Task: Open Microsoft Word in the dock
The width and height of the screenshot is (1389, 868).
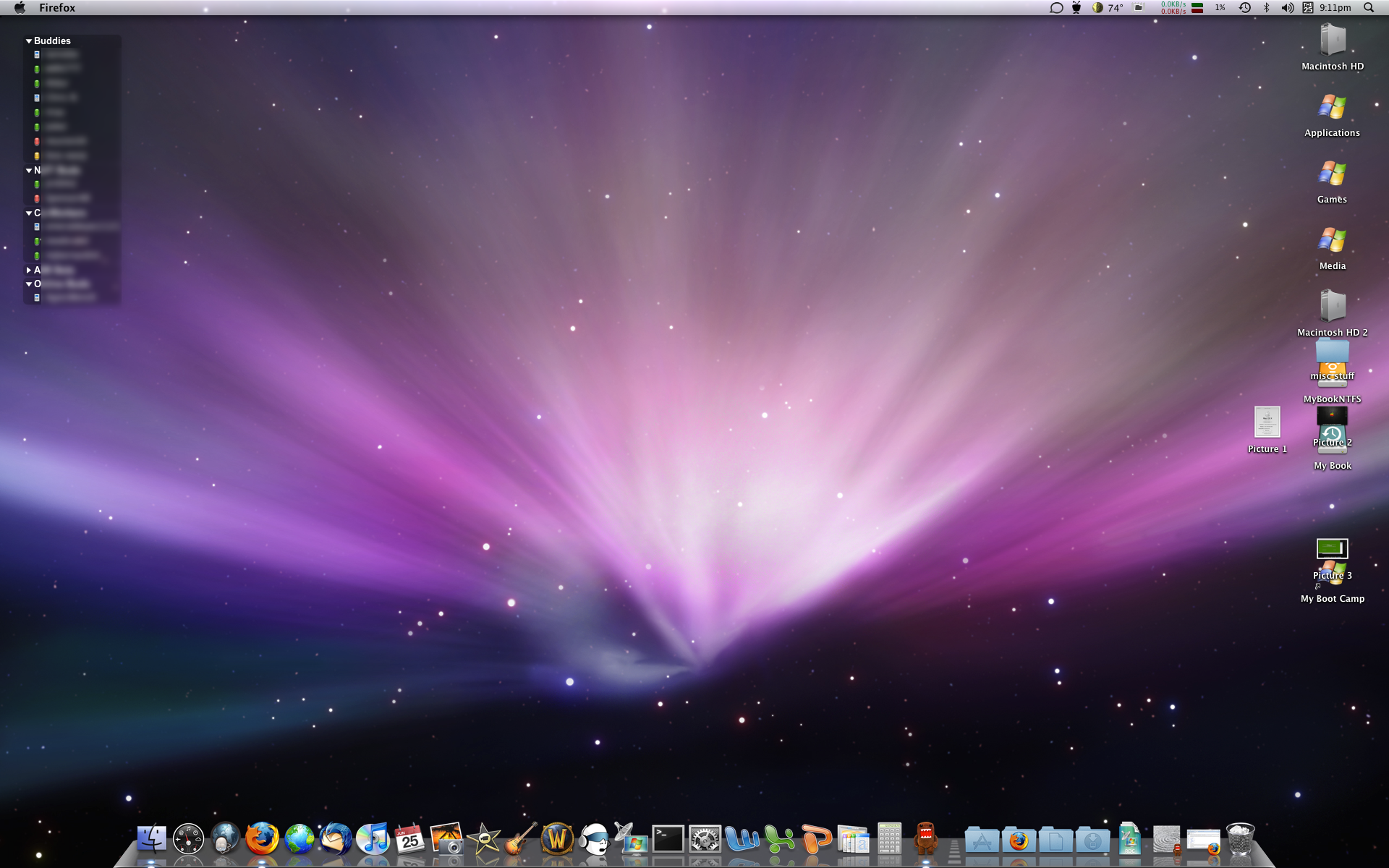Action: [x=742, y=839]
